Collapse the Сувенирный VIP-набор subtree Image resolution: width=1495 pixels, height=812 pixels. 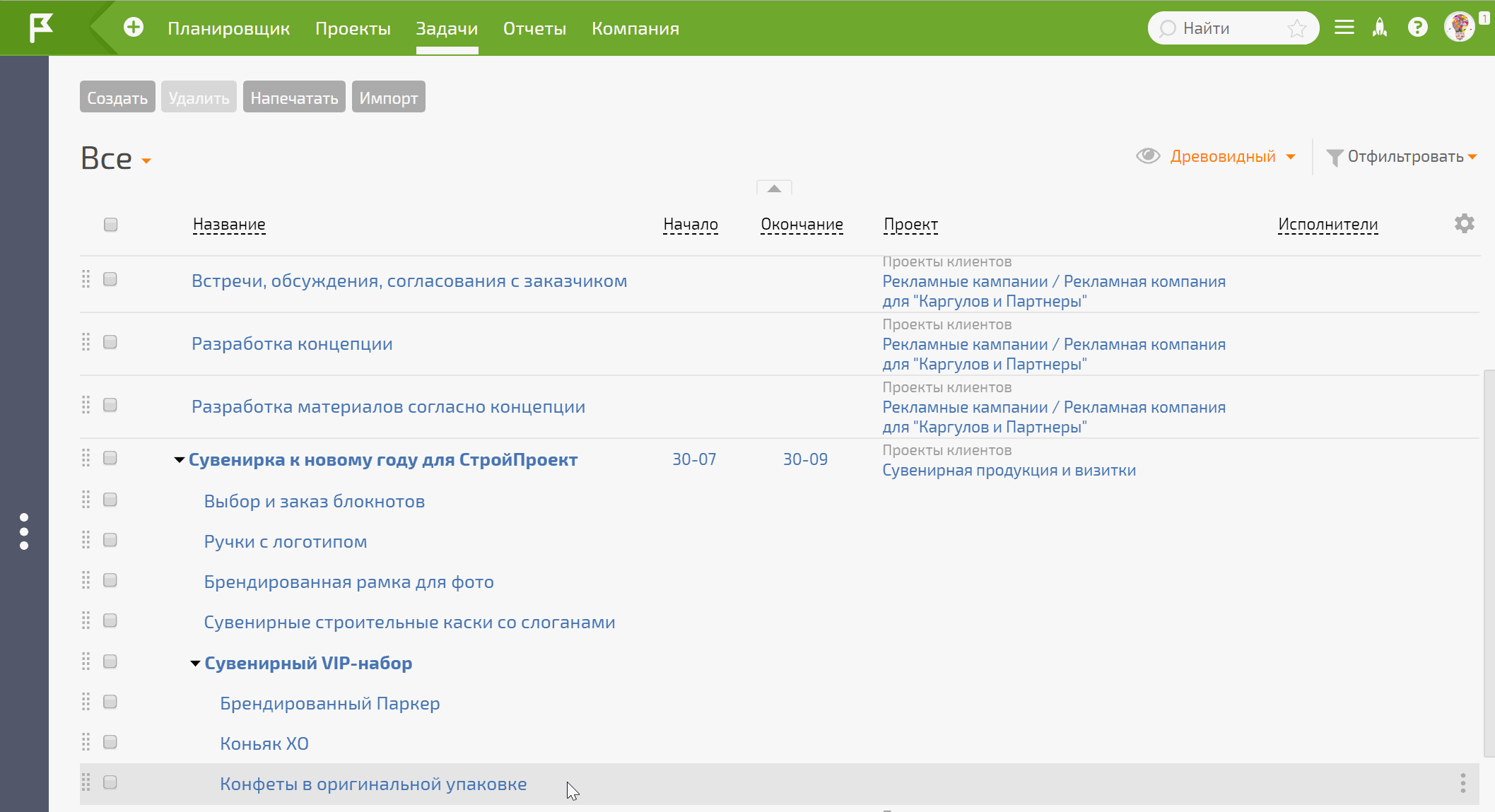point(195,664)
